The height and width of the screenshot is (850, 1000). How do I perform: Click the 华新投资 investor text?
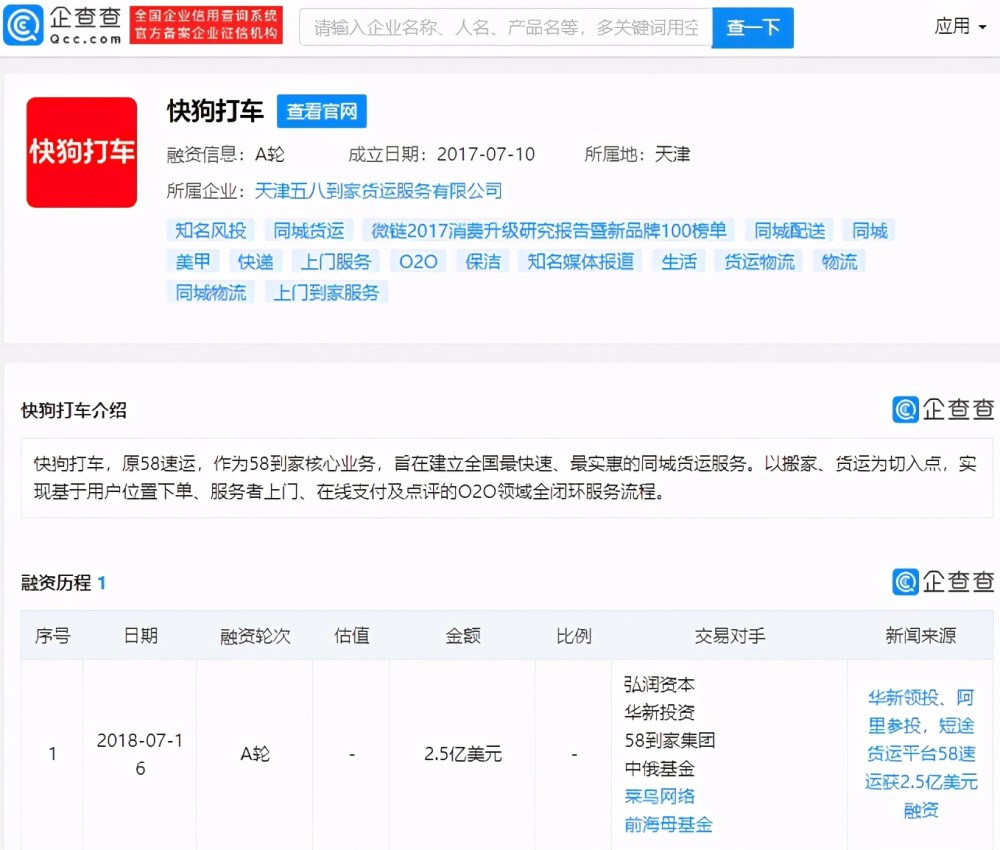click(659, 712)
